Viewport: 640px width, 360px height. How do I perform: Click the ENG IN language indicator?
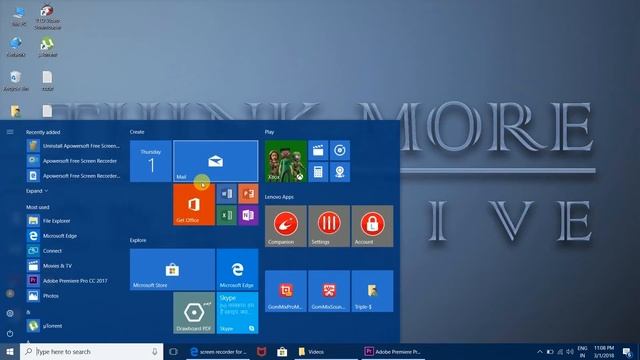coord(582,352)
